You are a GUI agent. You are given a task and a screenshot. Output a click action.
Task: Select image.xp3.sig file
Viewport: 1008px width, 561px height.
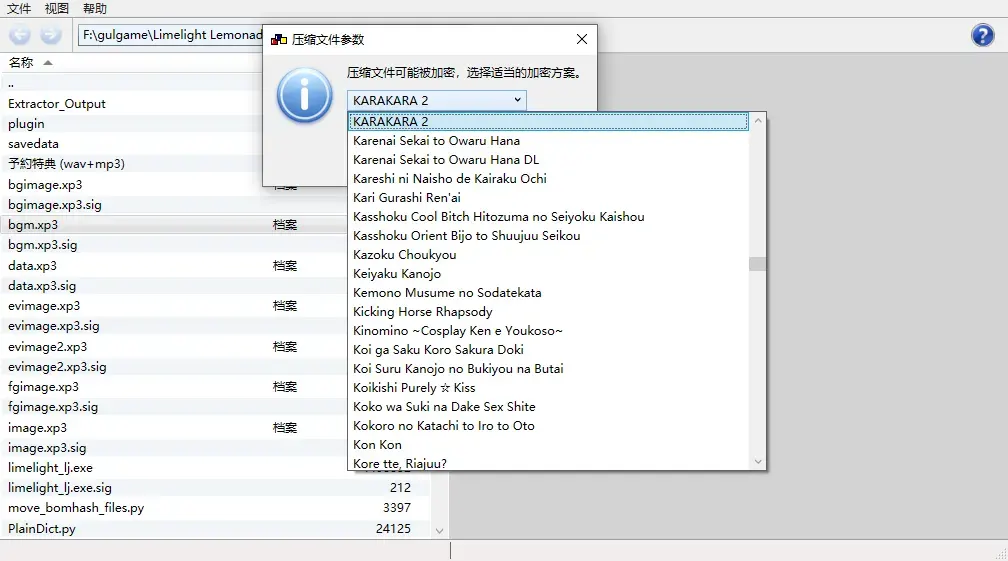47,447
